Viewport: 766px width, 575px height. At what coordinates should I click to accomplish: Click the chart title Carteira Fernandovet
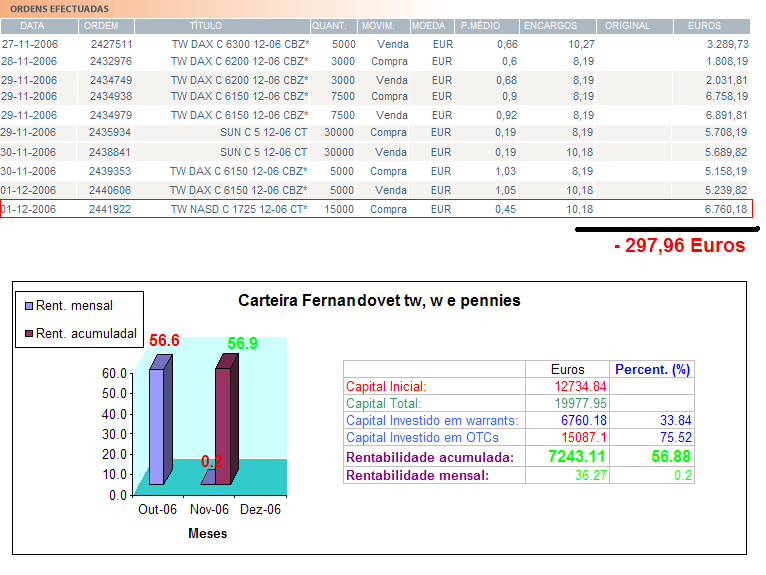(379, 300)
